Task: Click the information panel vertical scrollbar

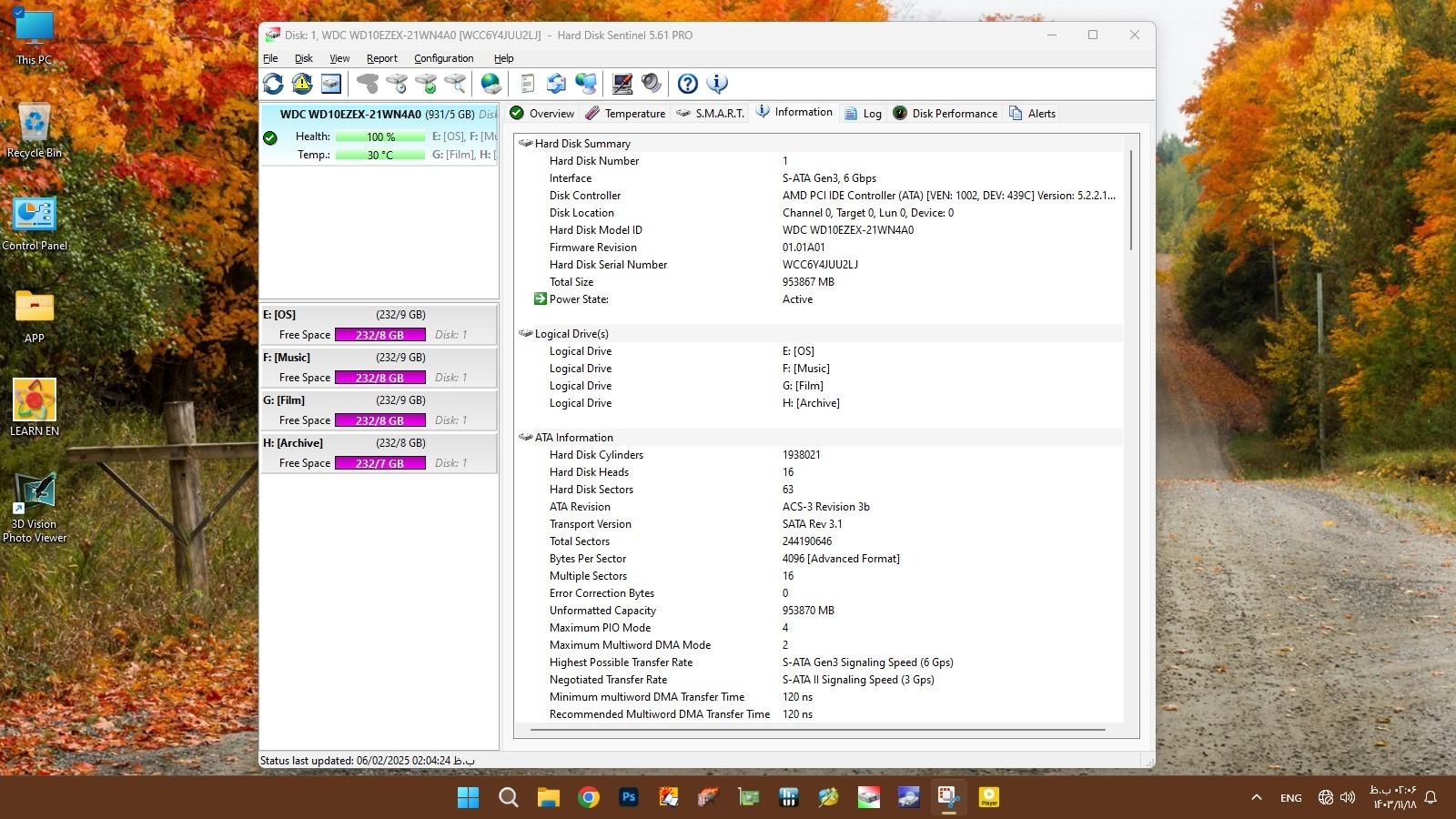Action: (1131, 200)
